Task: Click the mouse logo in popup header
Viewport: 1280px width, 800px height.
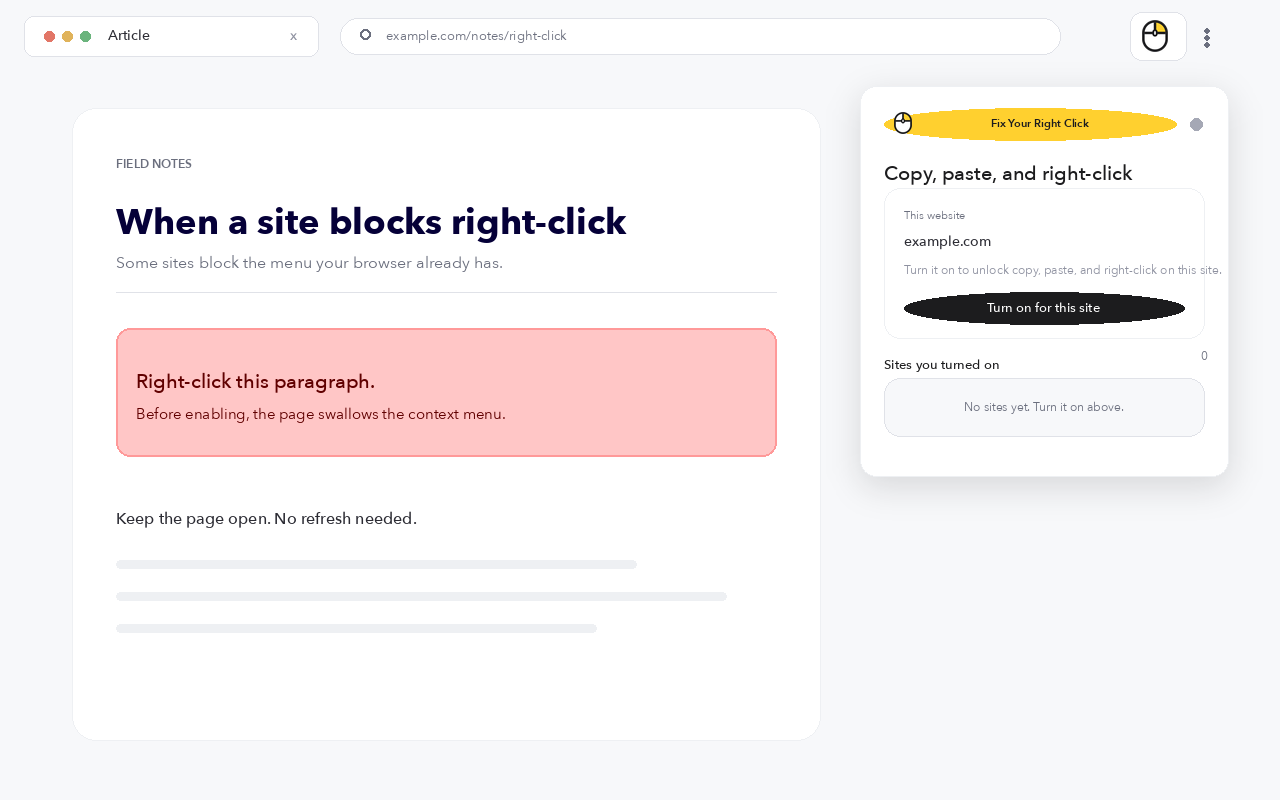Action: [903, 123]
